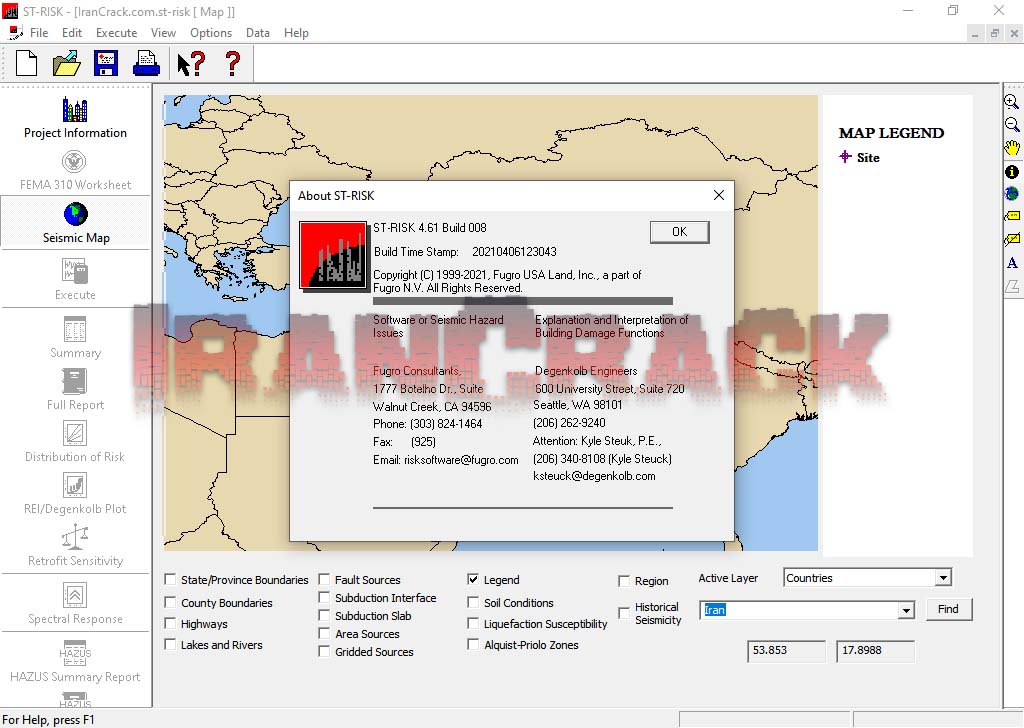Click the Save icon in the toolbar

click(105, 62)
